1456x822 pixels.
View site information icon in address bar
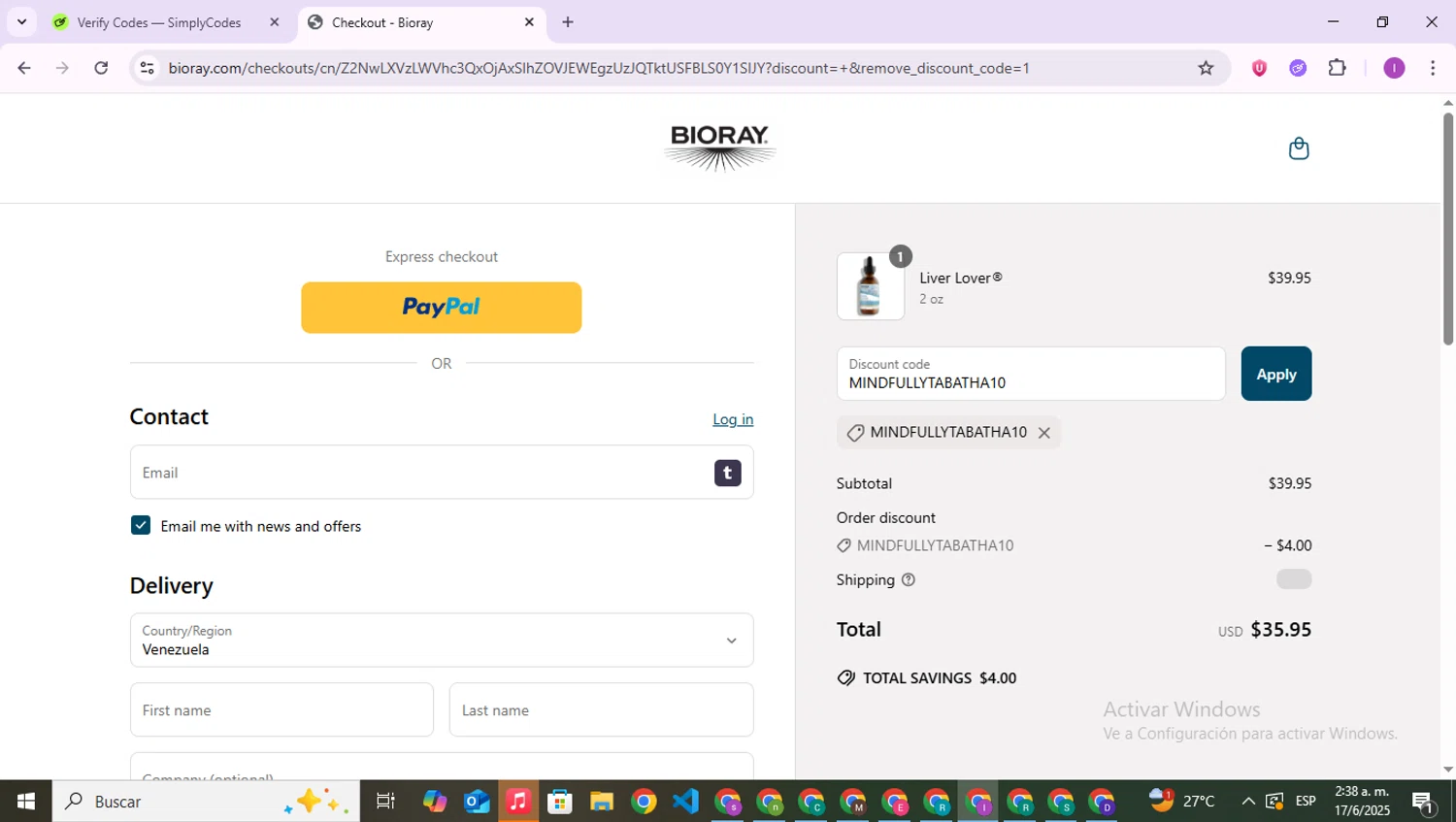click(x=147, y=68)
